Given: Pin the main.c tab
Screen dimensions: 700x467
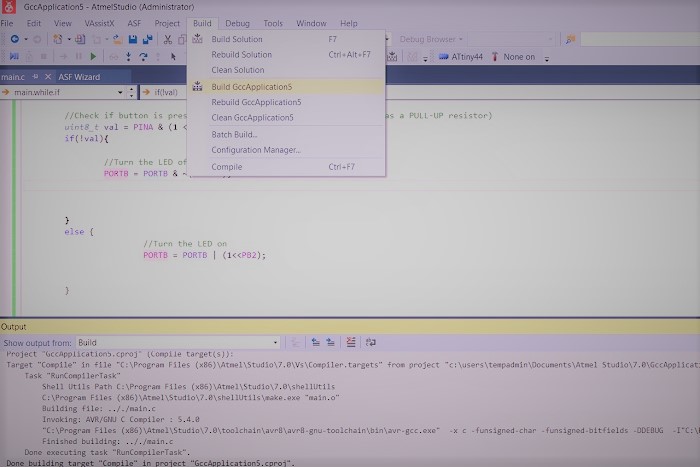Looking at the screenshot, I should point(35,77).
